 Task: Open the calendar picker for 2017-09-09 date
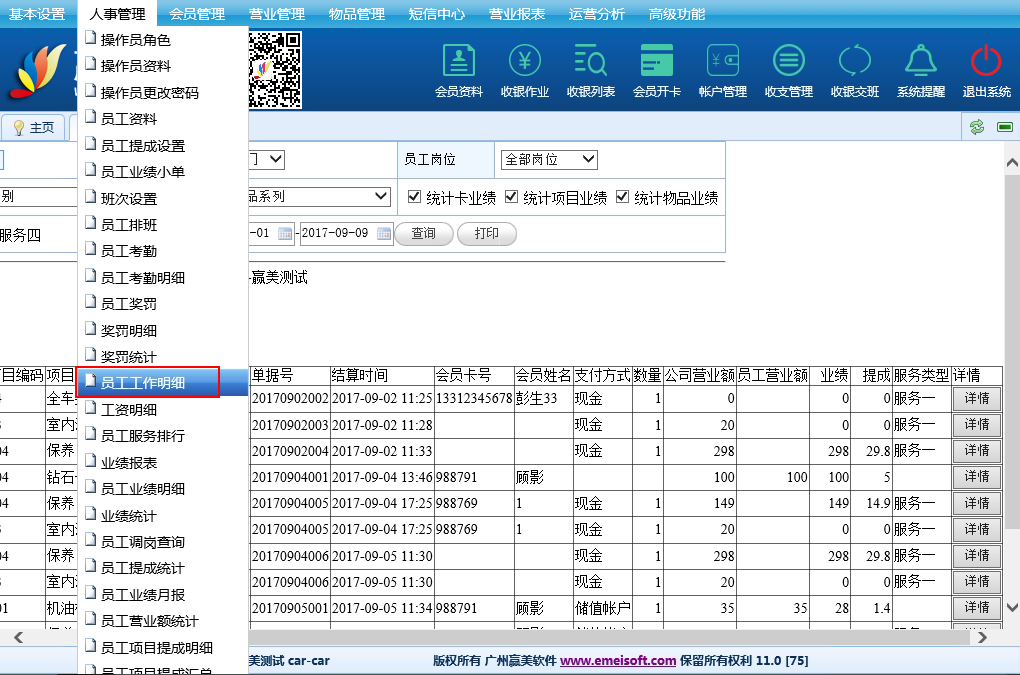[381, 234]
